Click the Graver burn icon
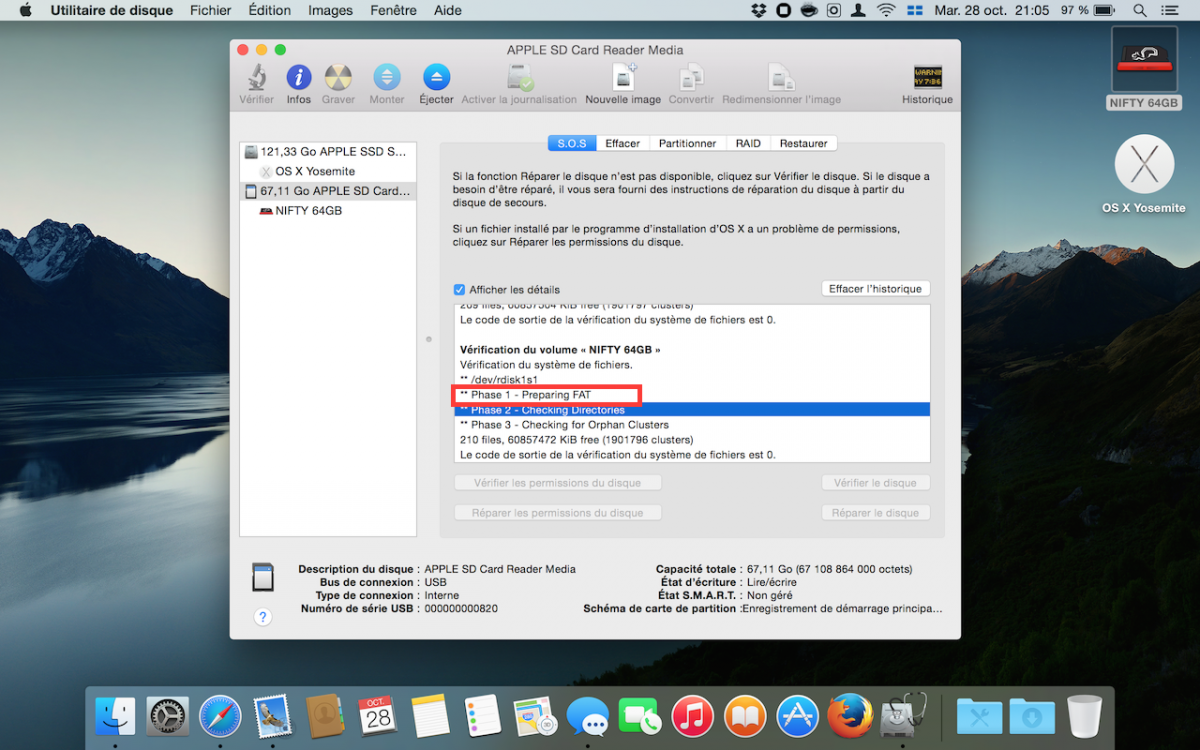 click(338, 78)
